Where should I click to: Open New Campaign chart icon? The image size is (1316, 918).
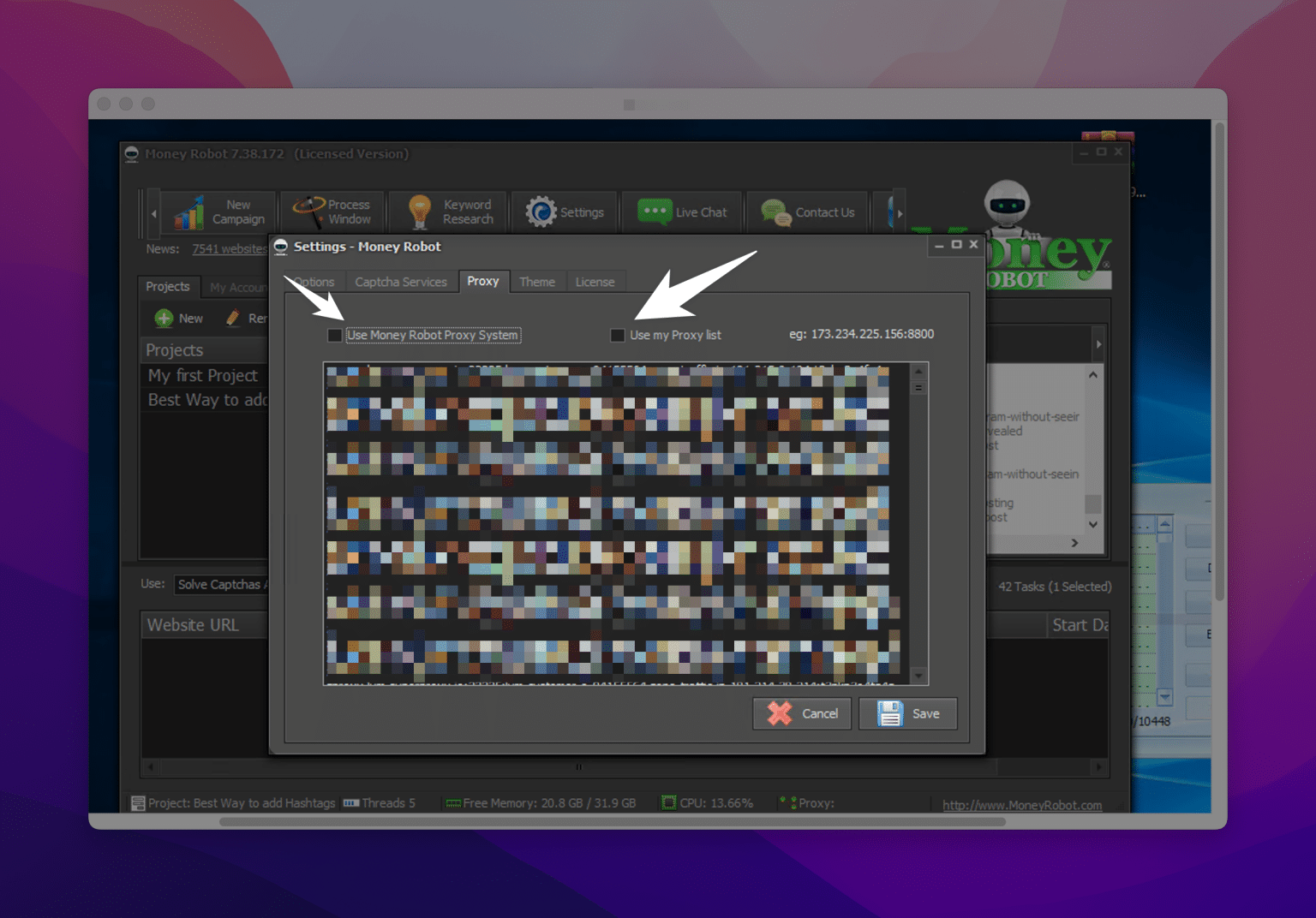click(x=189, y=212)
